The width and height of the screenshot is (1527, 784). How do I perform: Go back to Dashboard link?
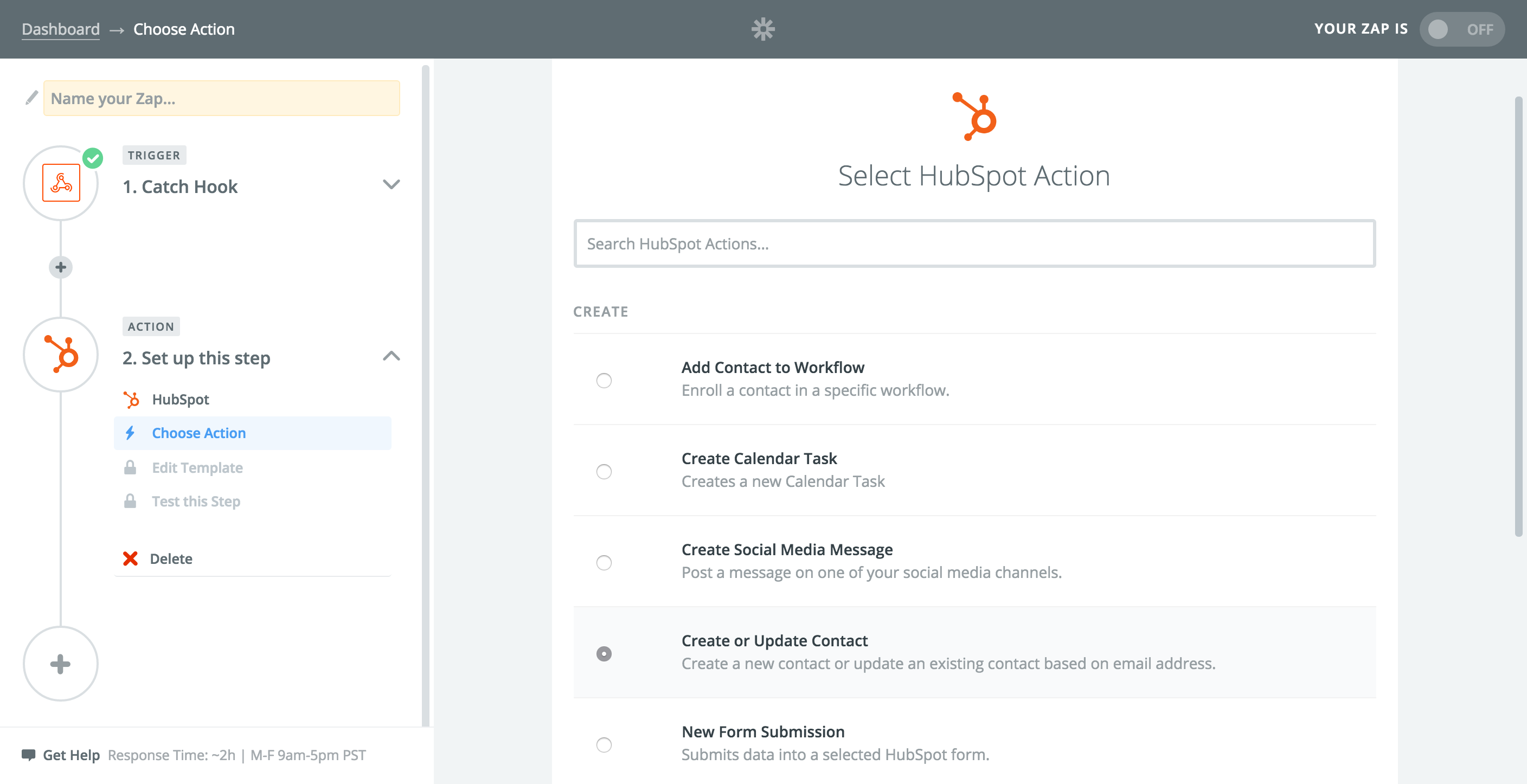tap(61, 29)
